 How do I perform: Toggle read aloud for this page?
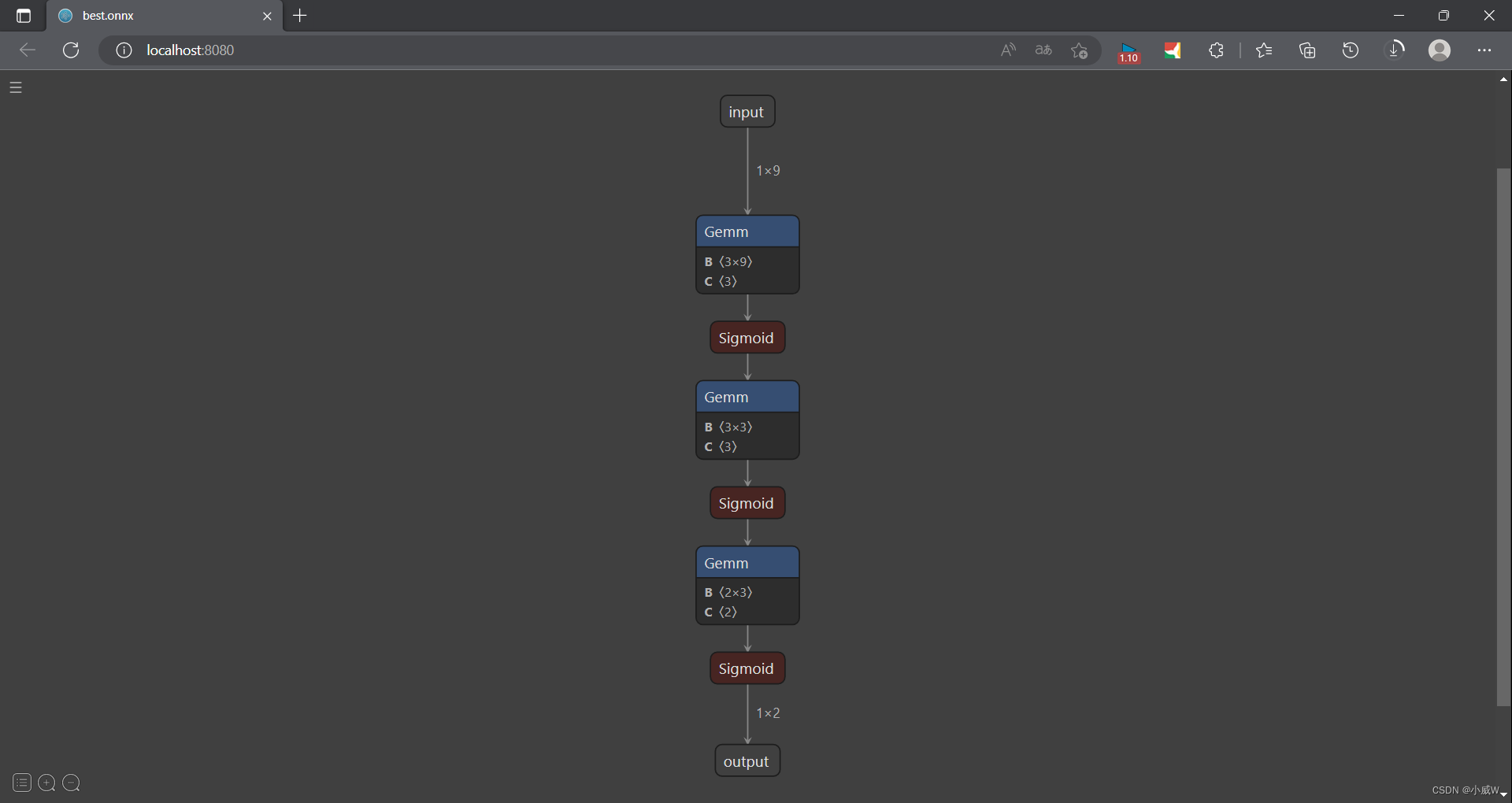pyautogui.click(x=1008, y=50)
